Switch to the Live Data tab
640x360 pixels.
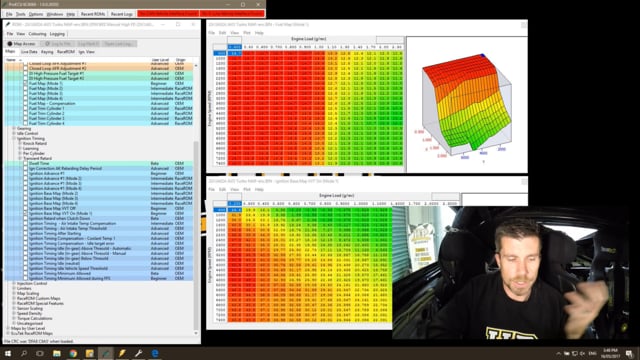(29, 52)
